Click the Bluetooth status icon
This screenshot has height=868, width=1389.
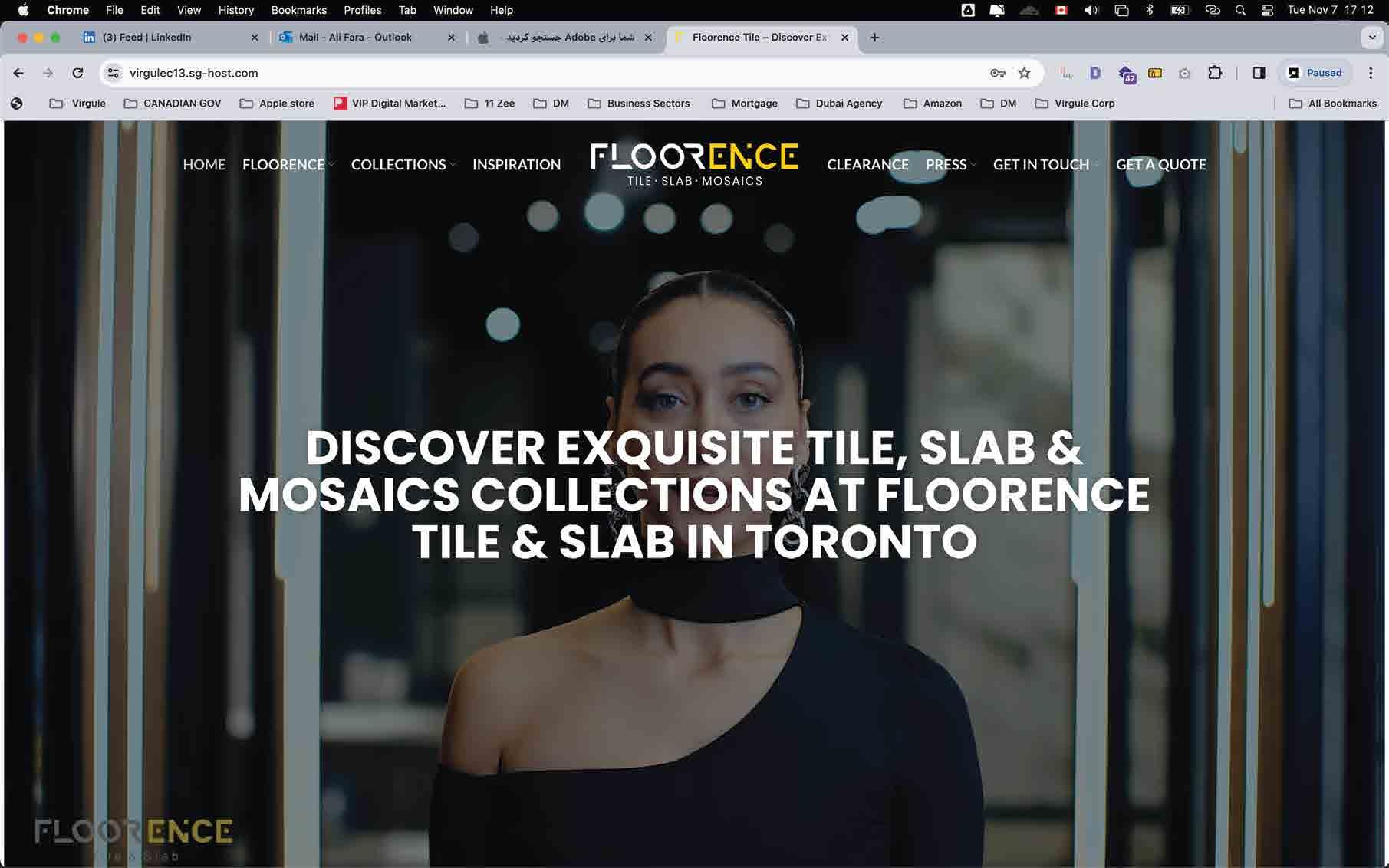[1149, 10]
